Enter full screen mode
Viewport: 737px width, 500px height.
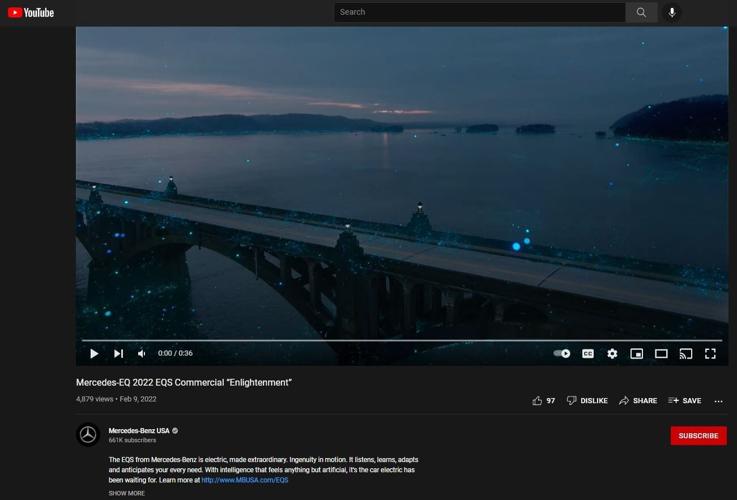pos(710,353)
